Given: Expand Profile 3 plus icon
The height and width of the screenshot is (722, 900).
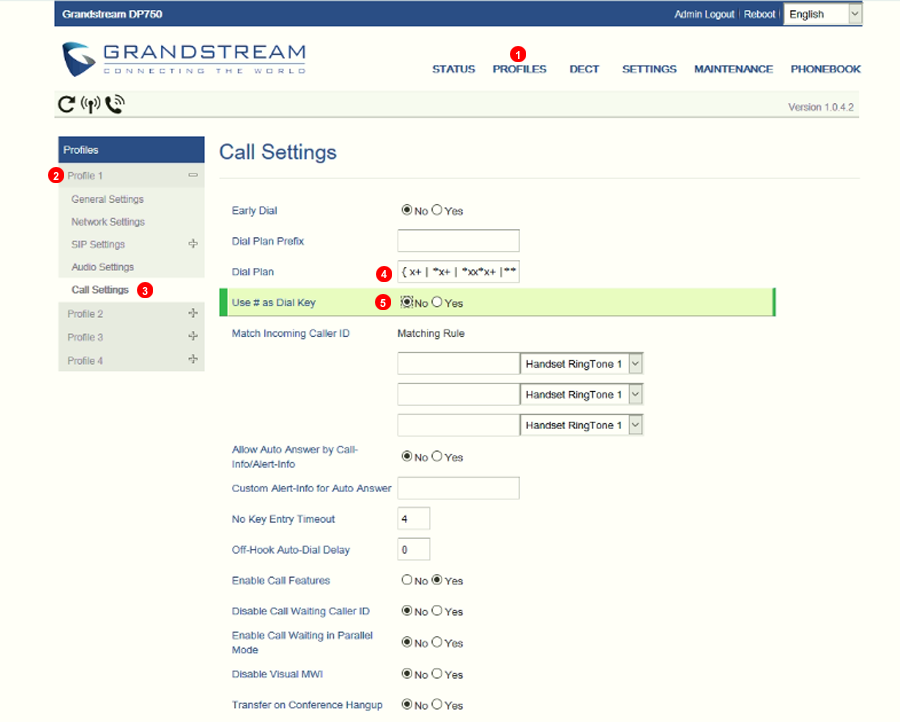Looking at the screenshot, I should point(193,336).
